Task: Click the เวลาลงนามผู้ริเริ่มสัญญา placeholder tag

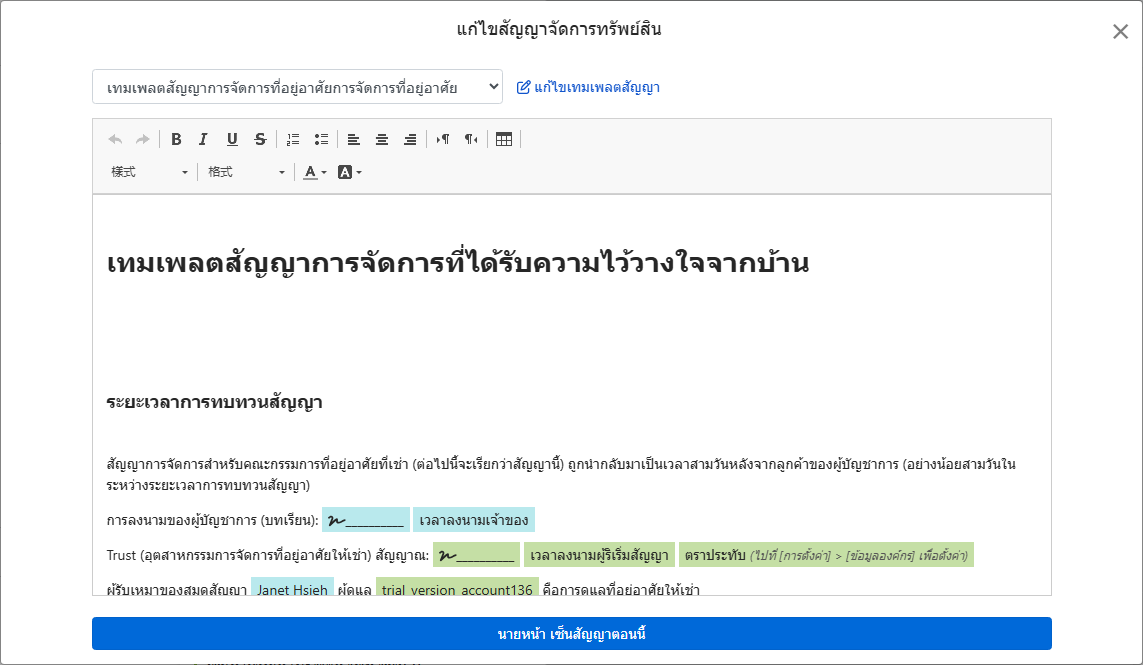Action: 599,555
